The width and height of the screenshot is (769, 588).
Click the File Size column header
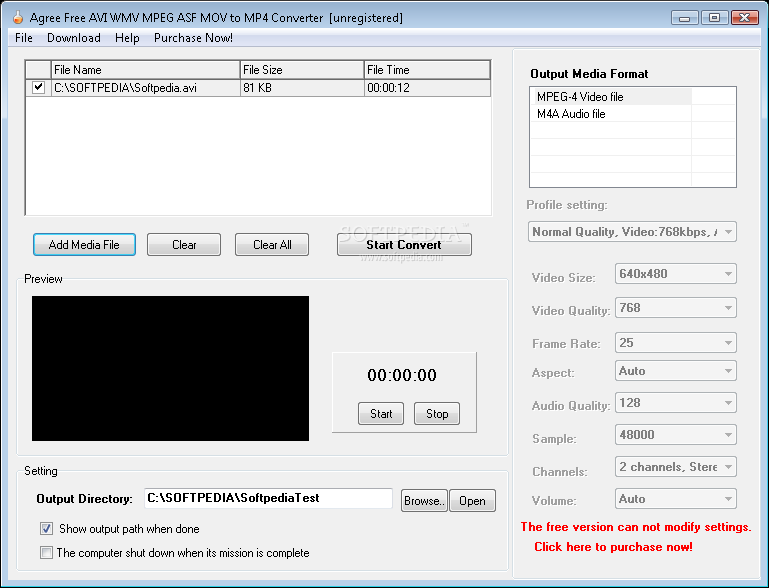click(302, 70)
